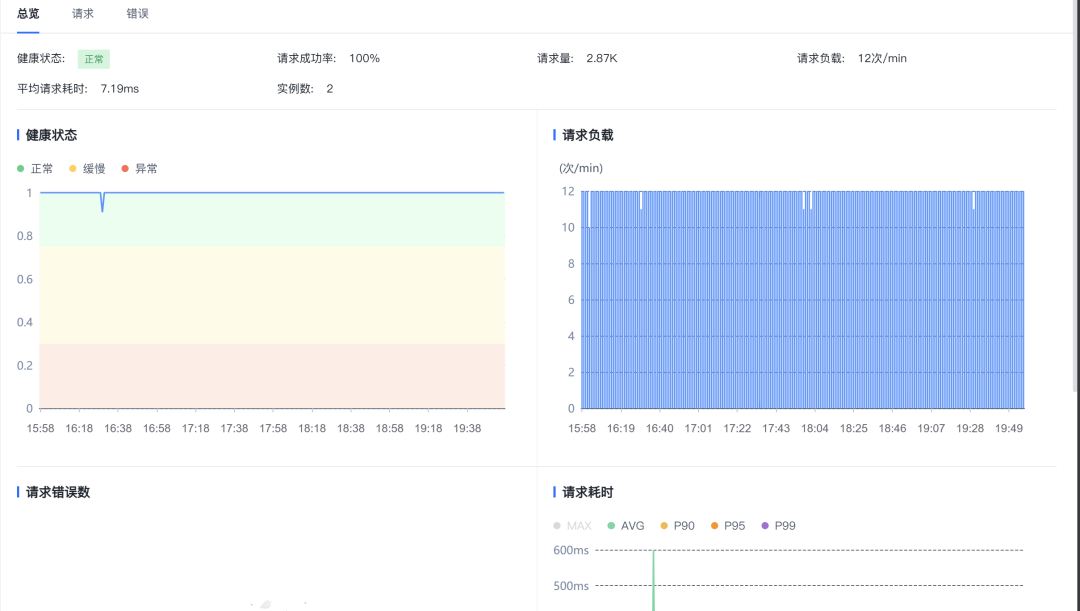Image resolution: width=1080 pixels, height=611 pixels.
Task: Click the (次/min) unit label
Action: coord(581,168)
